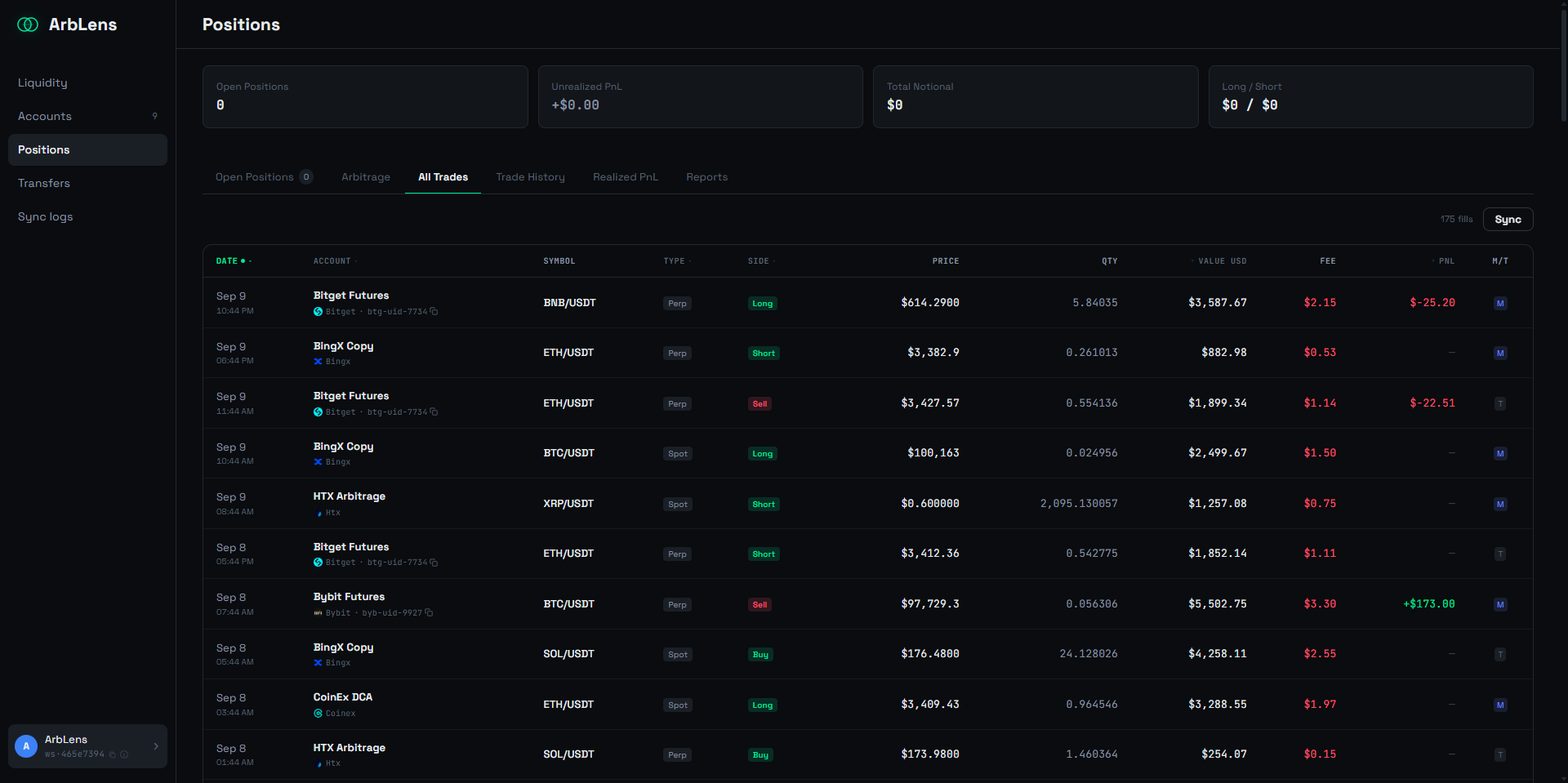Viewport: 1568px width, 783px height.
Task: Click the page vertical scrollbar
Action: click(1563, 65)
